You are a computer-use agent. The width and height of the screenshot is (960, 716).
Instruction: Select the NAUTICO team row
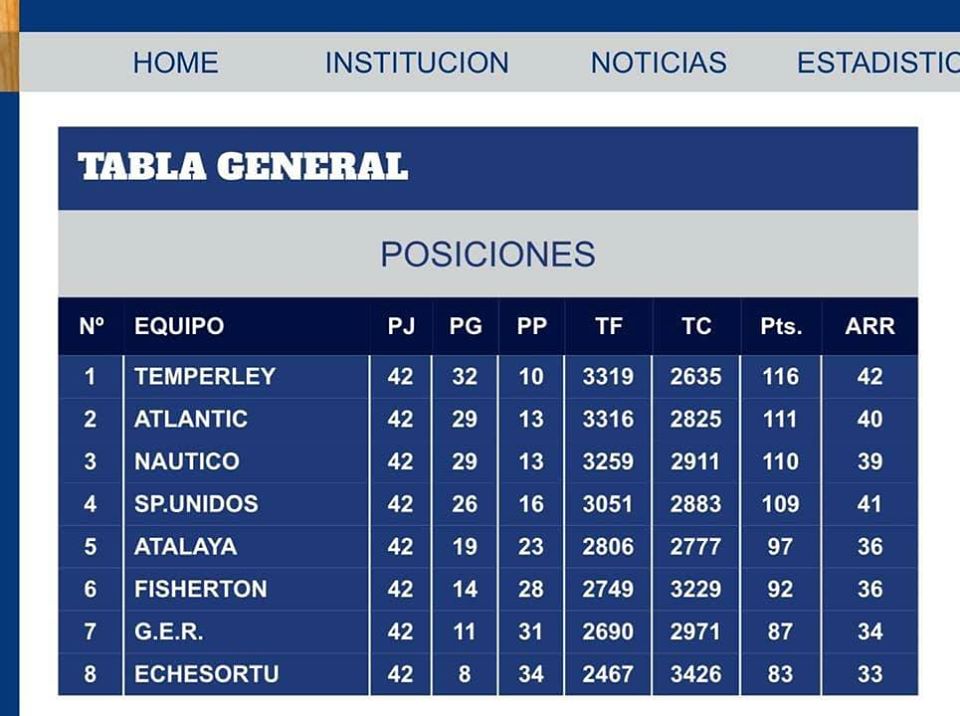point(187,462)
